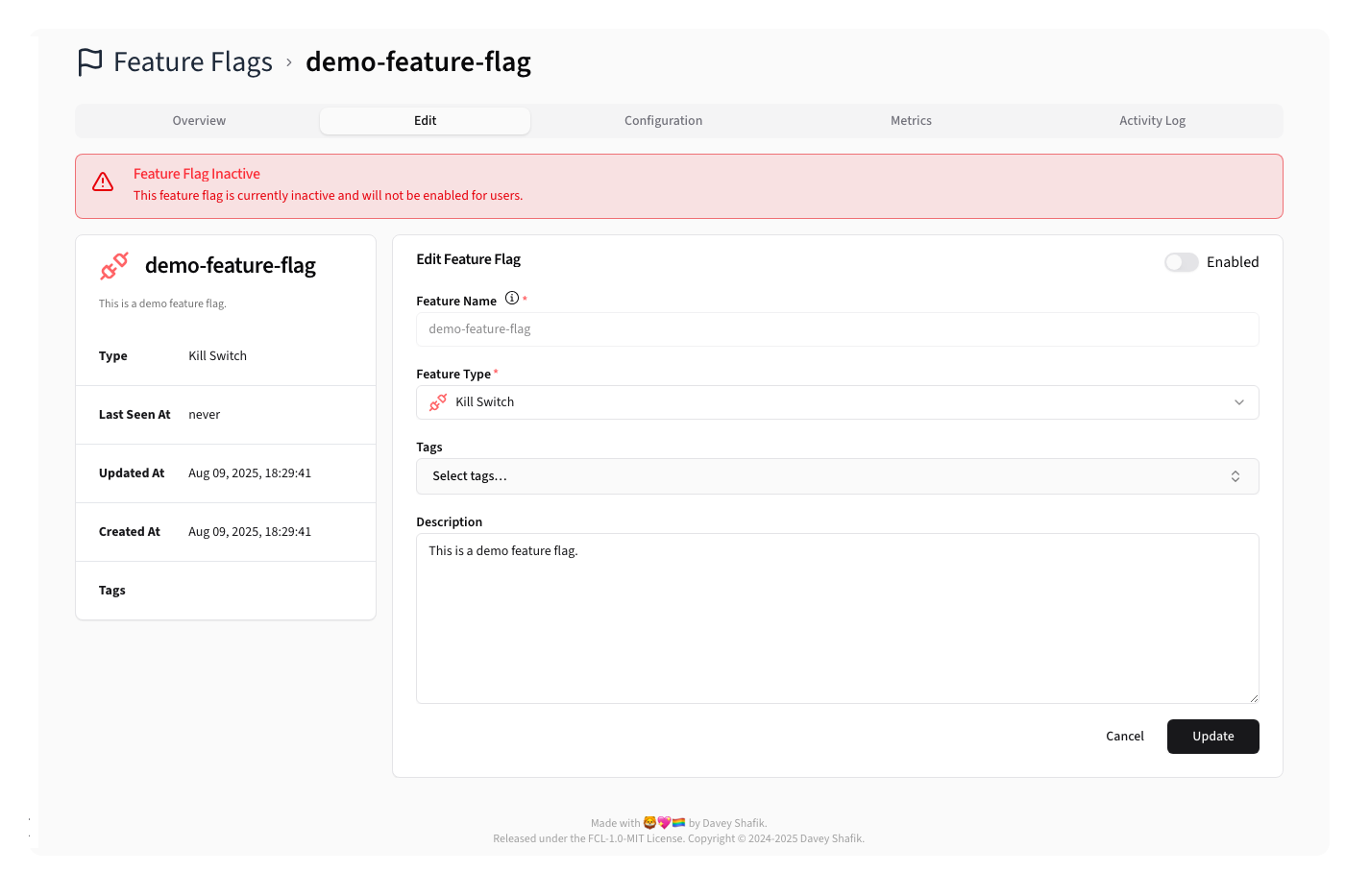Click the info icon next to Feature Name
Viewport: 1370px width, 896px height.
(512, 298)
